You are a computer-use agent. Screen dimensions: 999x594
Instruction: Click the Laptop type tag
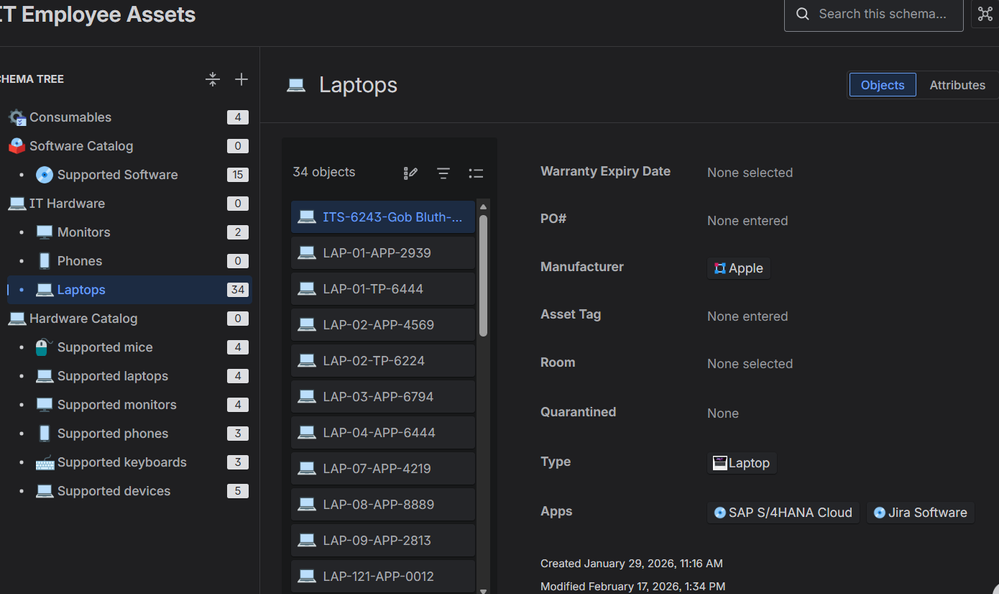point(741,462)
